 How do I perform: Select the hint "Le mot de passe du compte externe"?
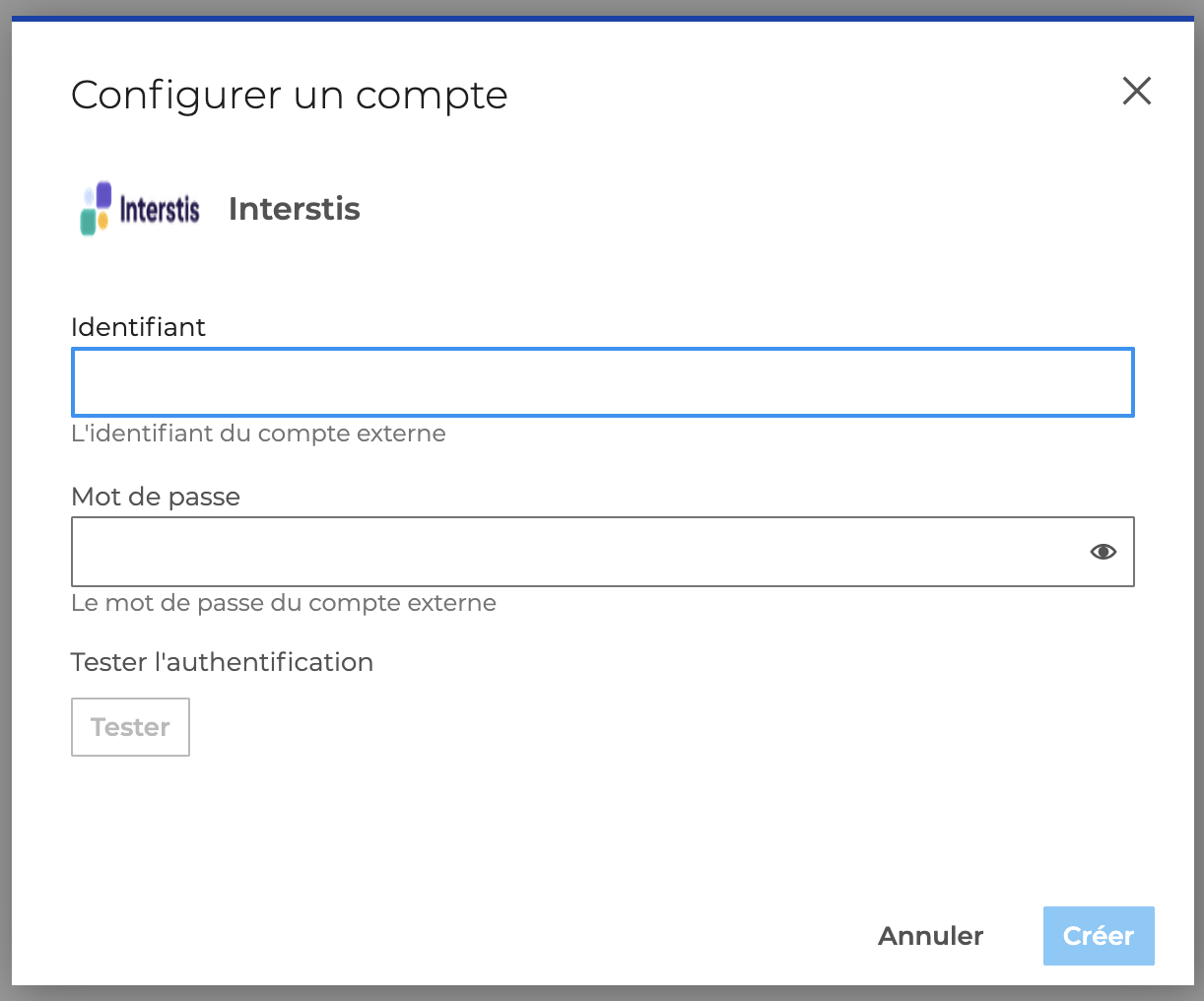[284, 603]
